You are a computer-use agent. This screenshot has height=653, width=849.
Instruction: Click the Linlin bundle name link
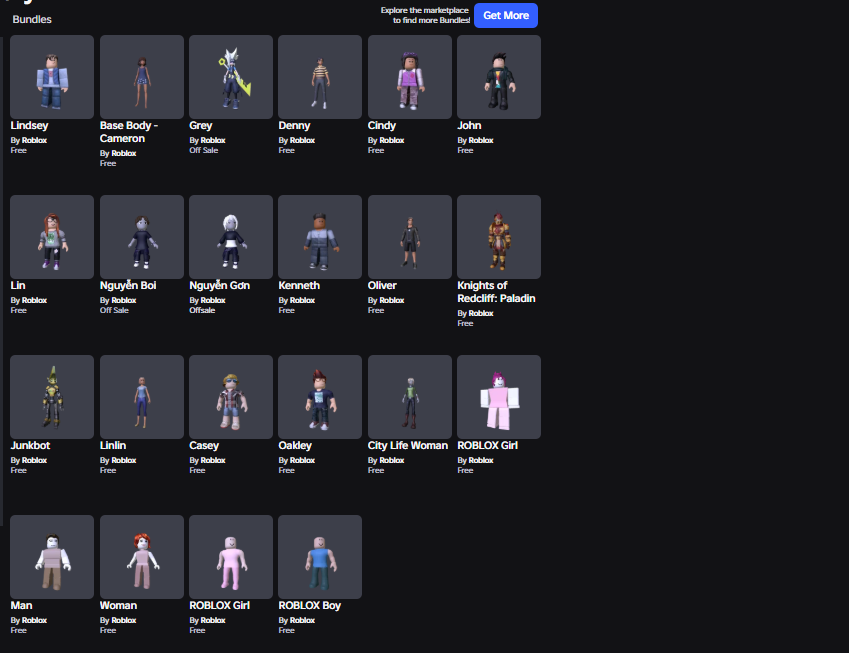pyautogui.click(x=113, y=446)
